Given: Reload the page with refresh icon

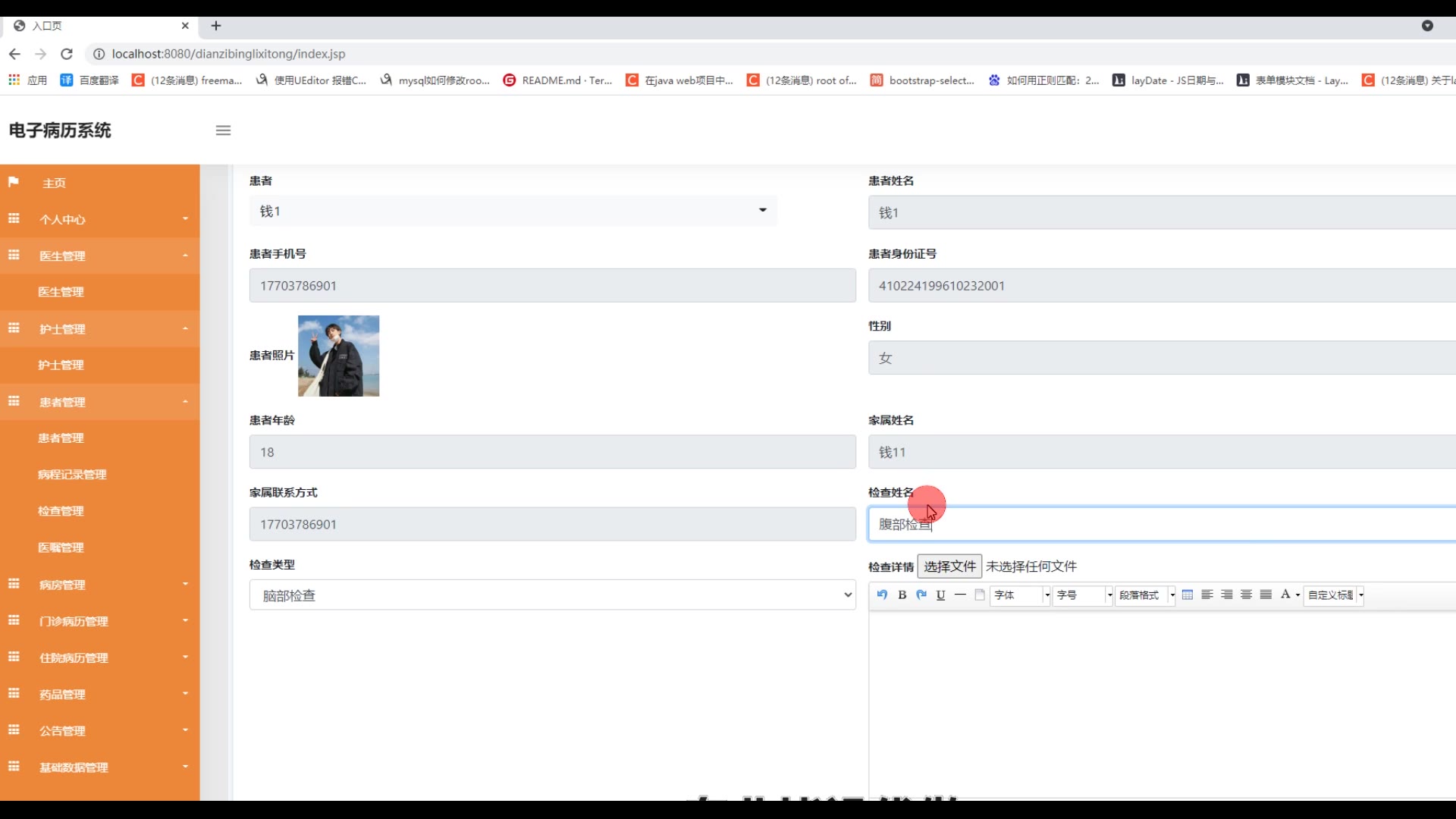Looking at the screenshot, I should [x=67, y=54].
